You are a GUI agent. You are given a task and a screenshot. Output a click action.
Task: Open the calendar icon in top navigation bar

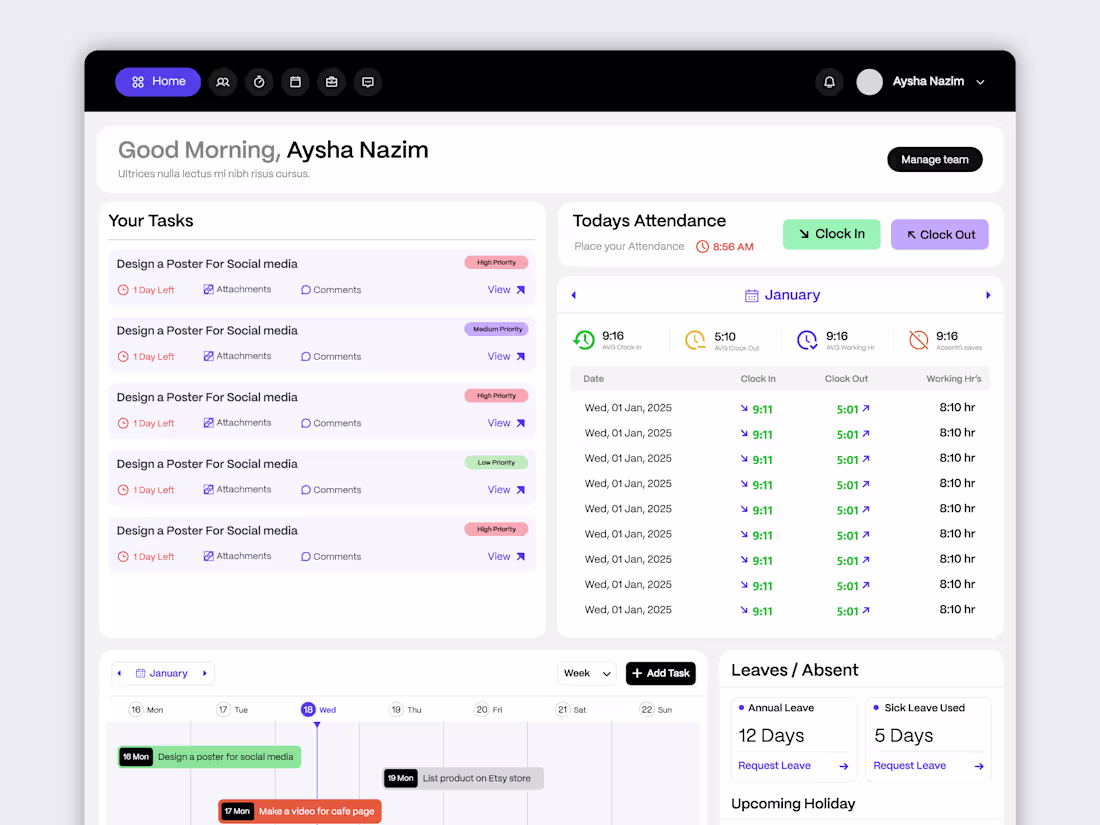tap(295, 82)
